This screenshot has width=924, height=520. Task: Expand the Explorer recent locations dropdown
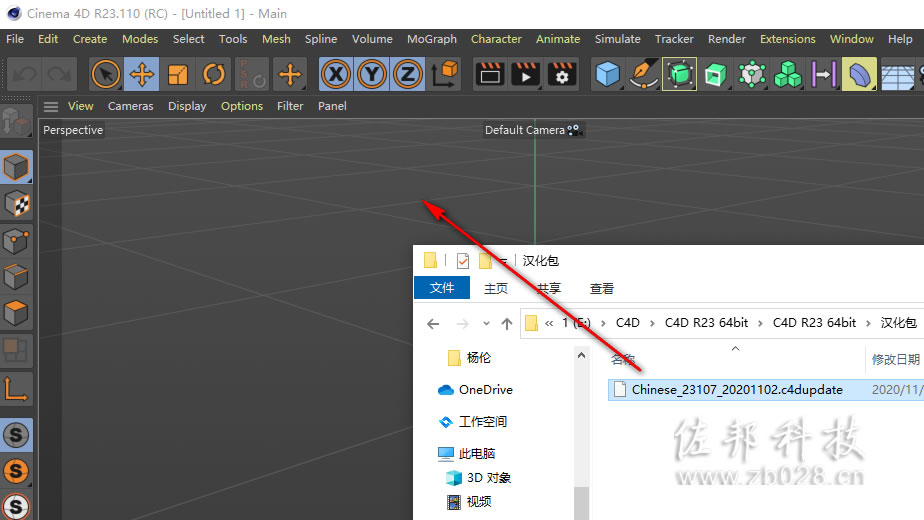[x=486, y=323]
